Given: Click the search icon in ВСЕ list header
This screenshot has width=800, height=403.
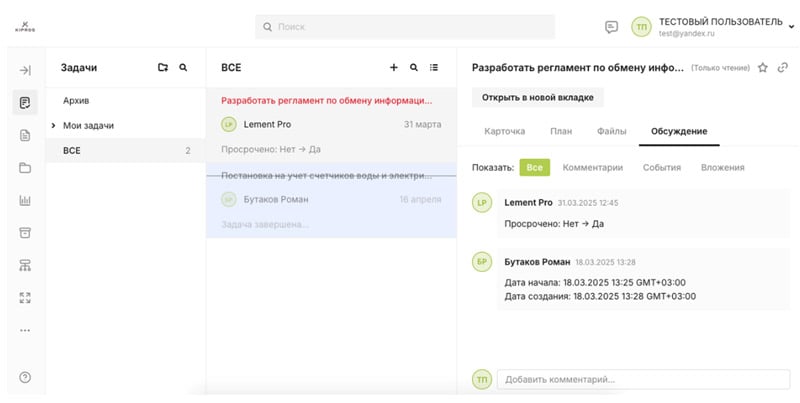Looking at the screenshot, I should (414, 67).
